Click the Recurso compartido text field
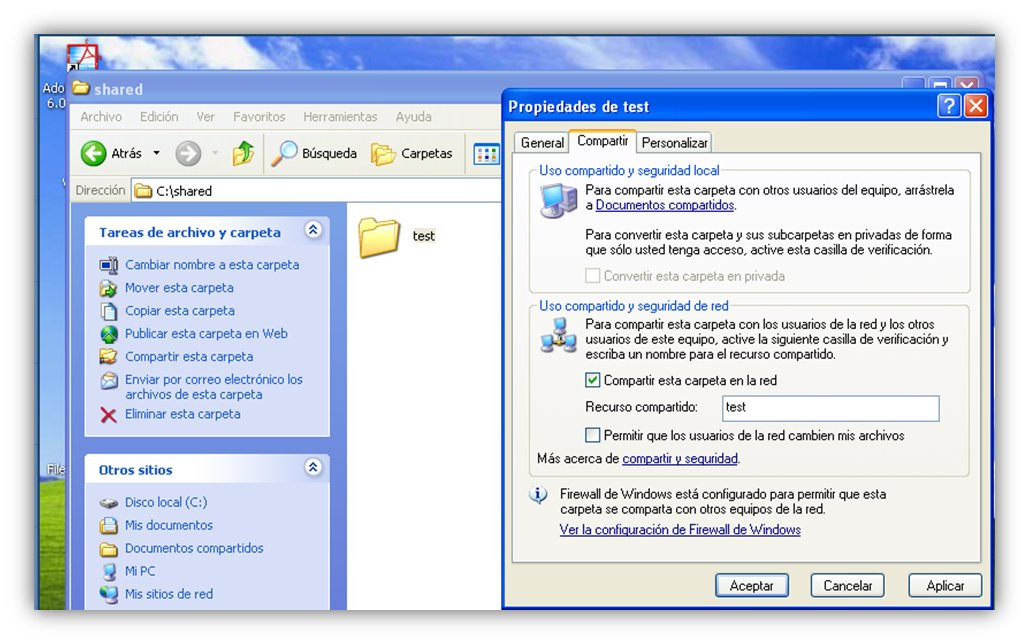Screen dimensions: 1029x644 (x=830, y=408)
